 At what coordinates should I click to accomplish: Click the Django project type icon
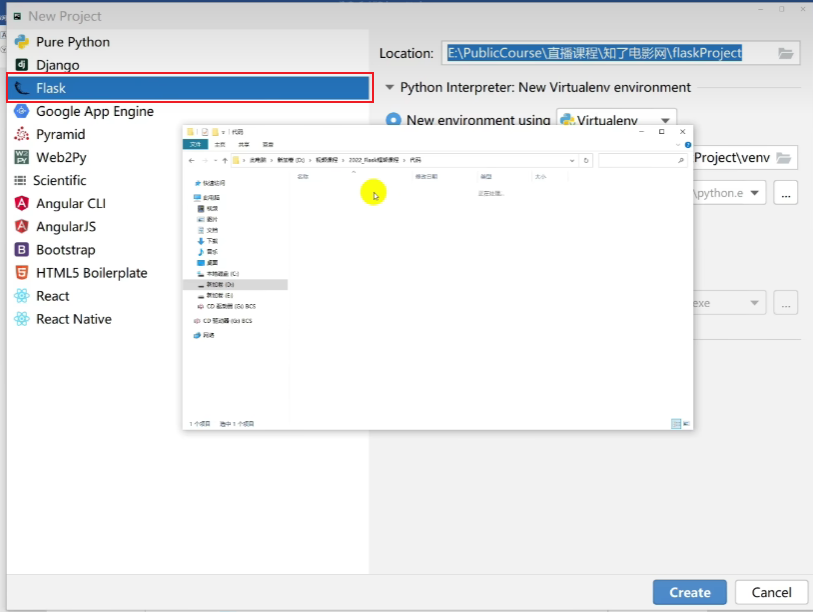click(21, 65)
